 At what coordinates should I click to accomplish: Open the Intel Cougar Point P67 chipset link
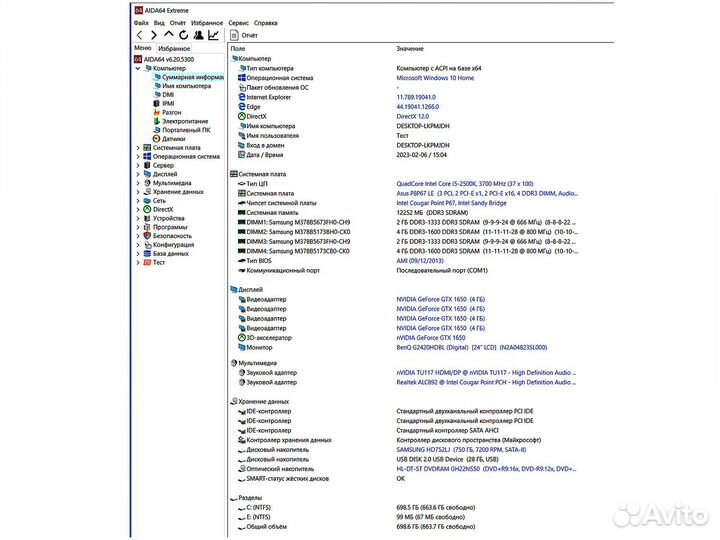pyautogui.click(x=451, y=203)
